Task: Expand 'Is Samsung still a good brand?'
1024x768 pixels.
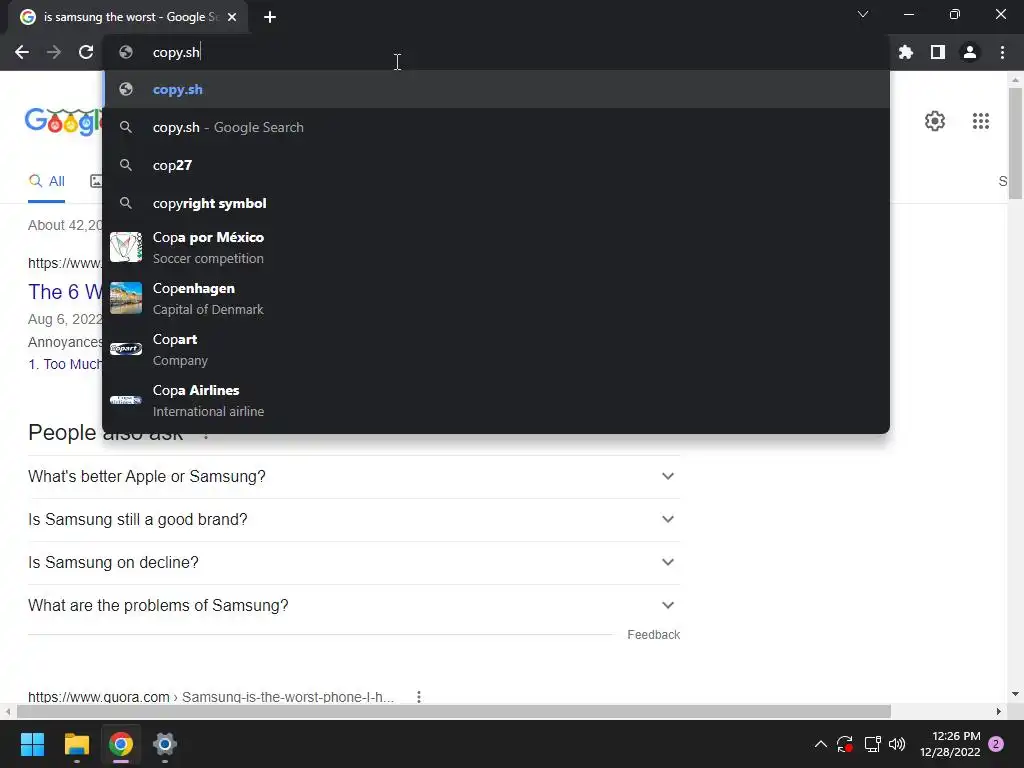Action: 354,520
